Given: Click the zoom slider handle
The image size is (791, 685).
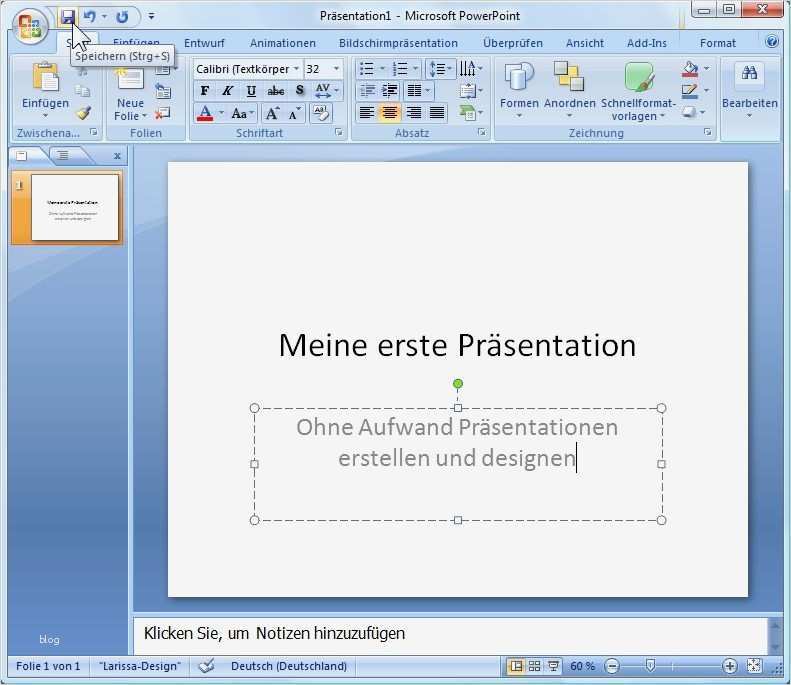Looking at the screenshot, I should click(x=650, y=666).
